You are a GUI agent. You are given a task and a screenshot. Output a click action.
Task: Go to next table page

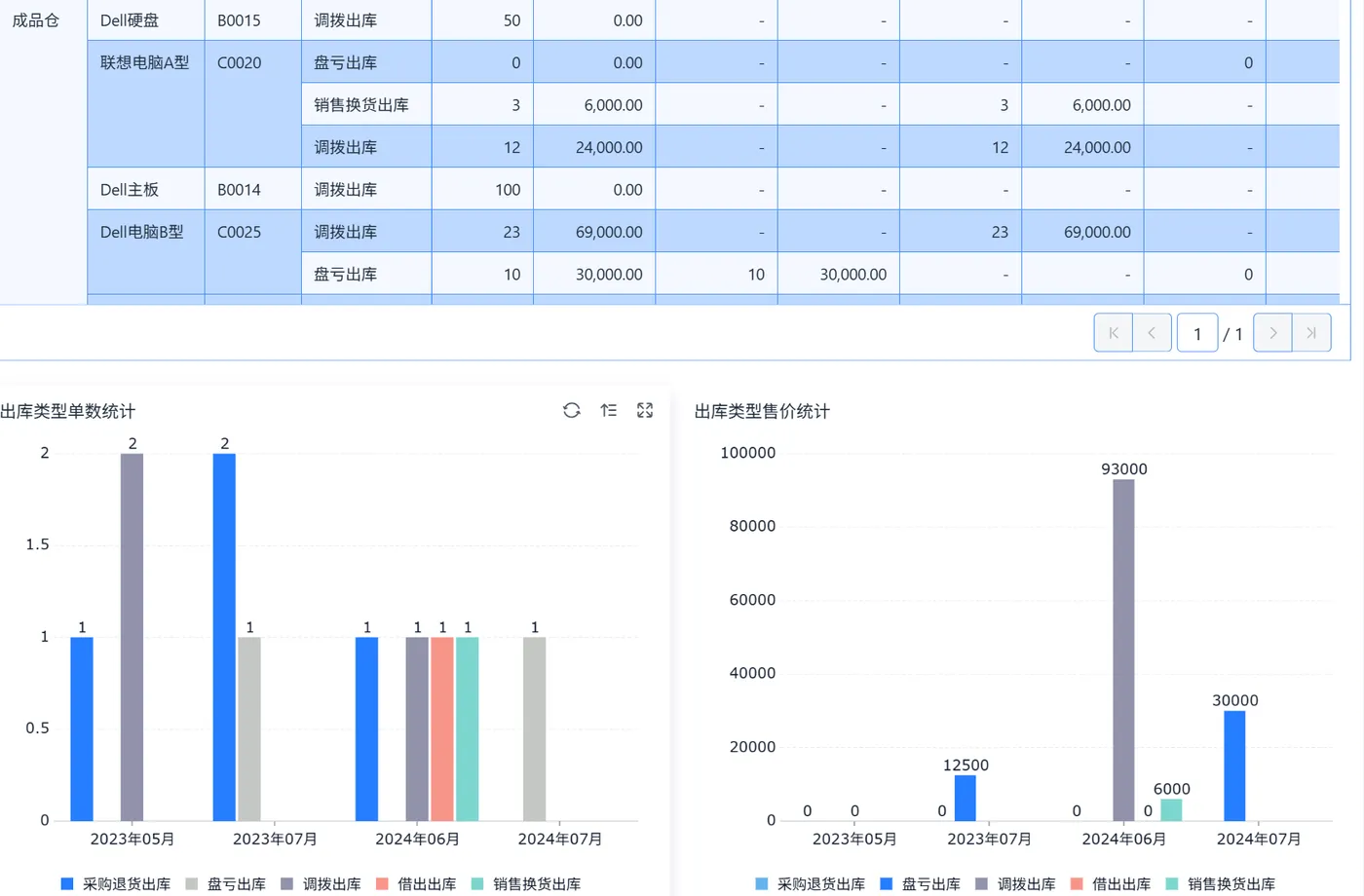[x=1272, y=333]
